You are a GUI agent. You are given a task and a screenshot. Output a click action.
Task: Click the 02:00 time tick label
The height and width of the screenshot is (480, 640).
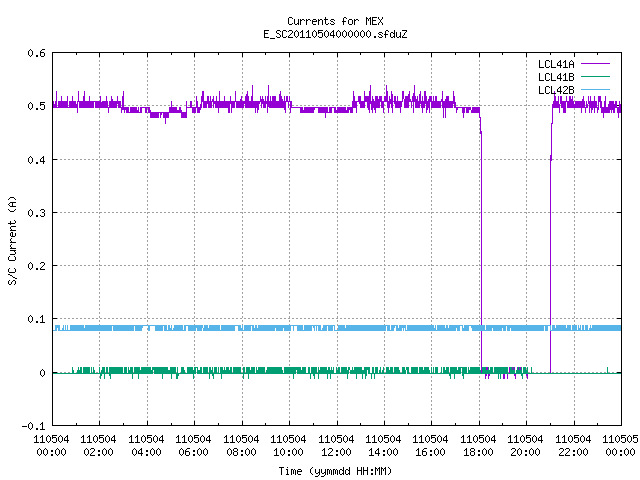98,452
